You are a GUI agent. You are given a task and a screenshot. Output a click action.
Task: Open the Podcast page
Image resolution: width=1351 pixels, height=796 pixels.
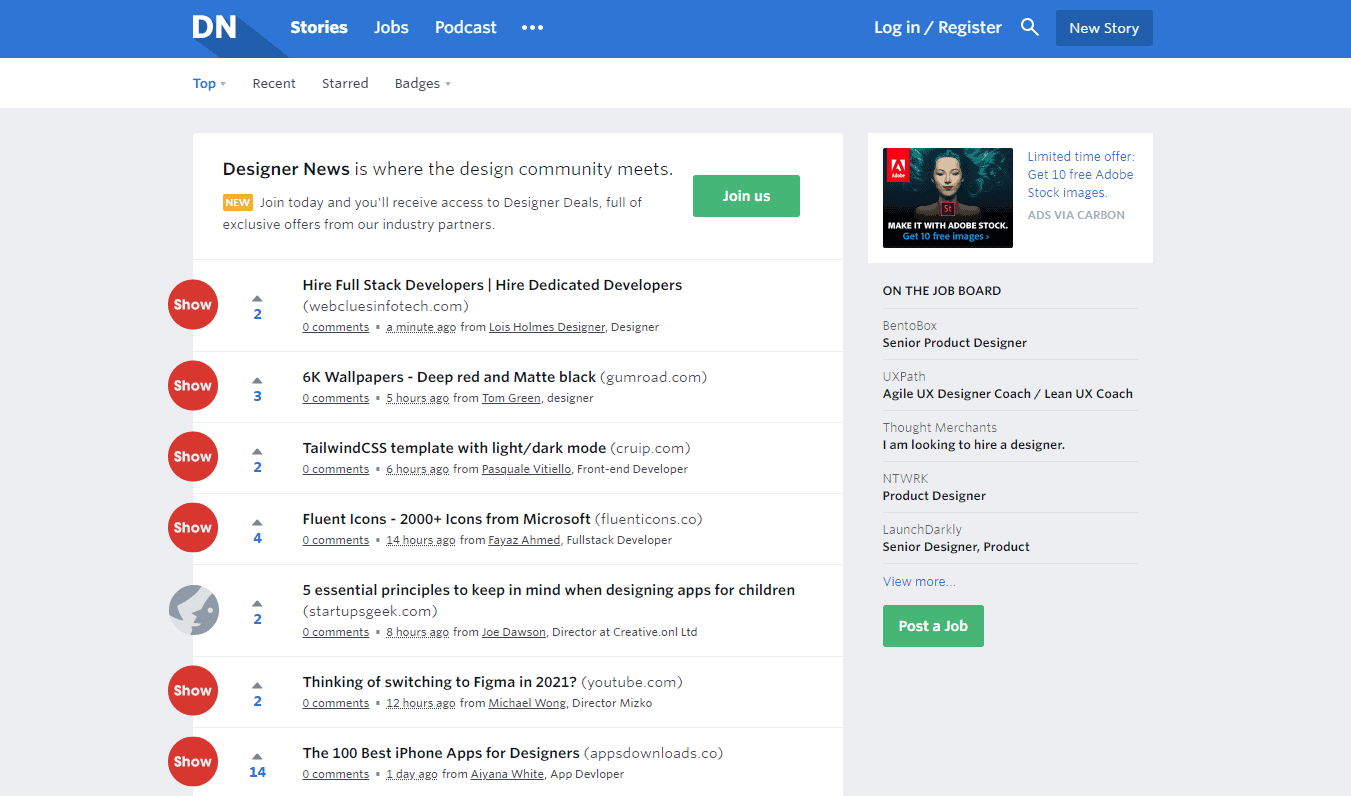click(x=466, y=28)
